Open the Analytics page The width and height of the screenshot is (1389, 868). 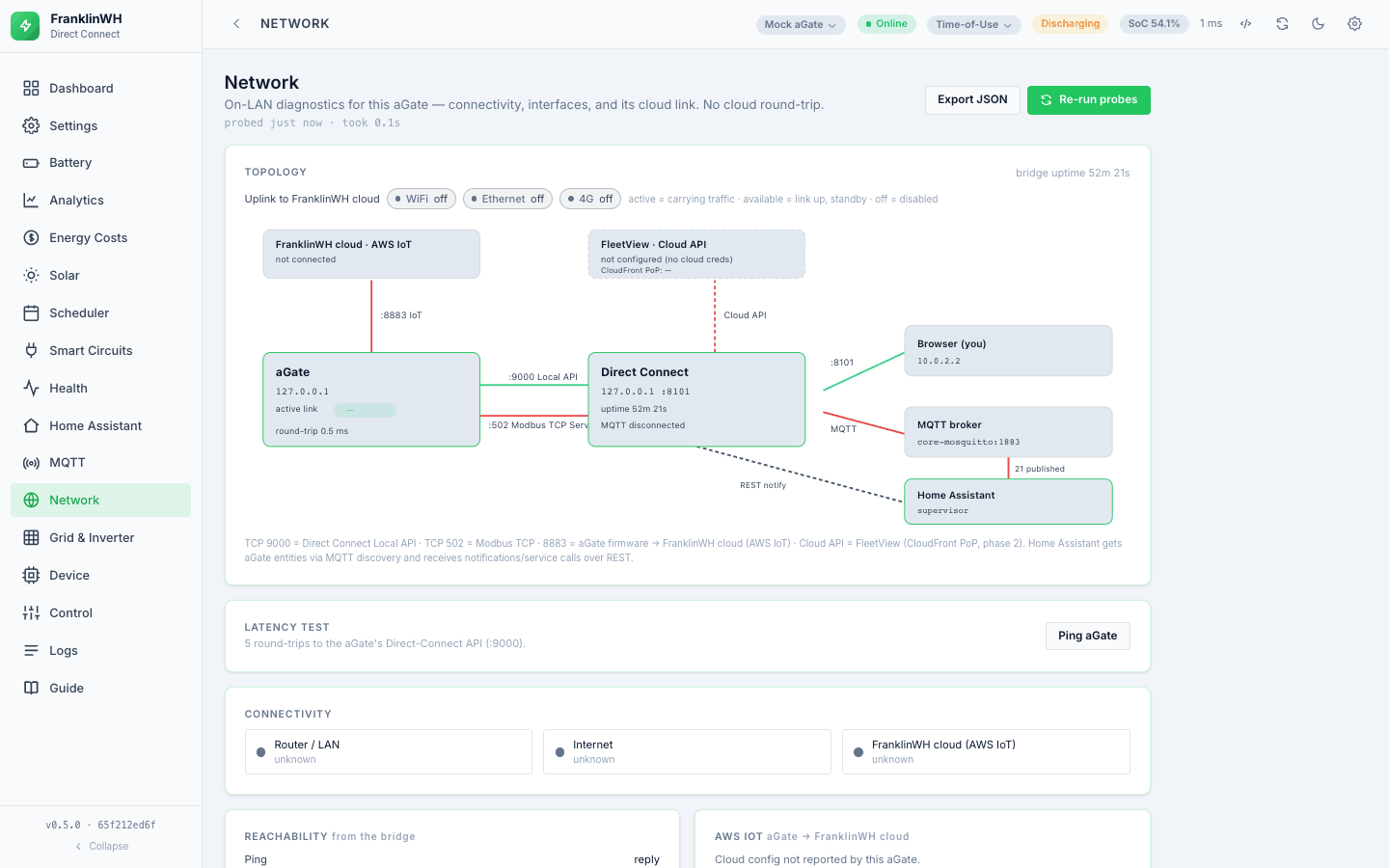(100, 201)
